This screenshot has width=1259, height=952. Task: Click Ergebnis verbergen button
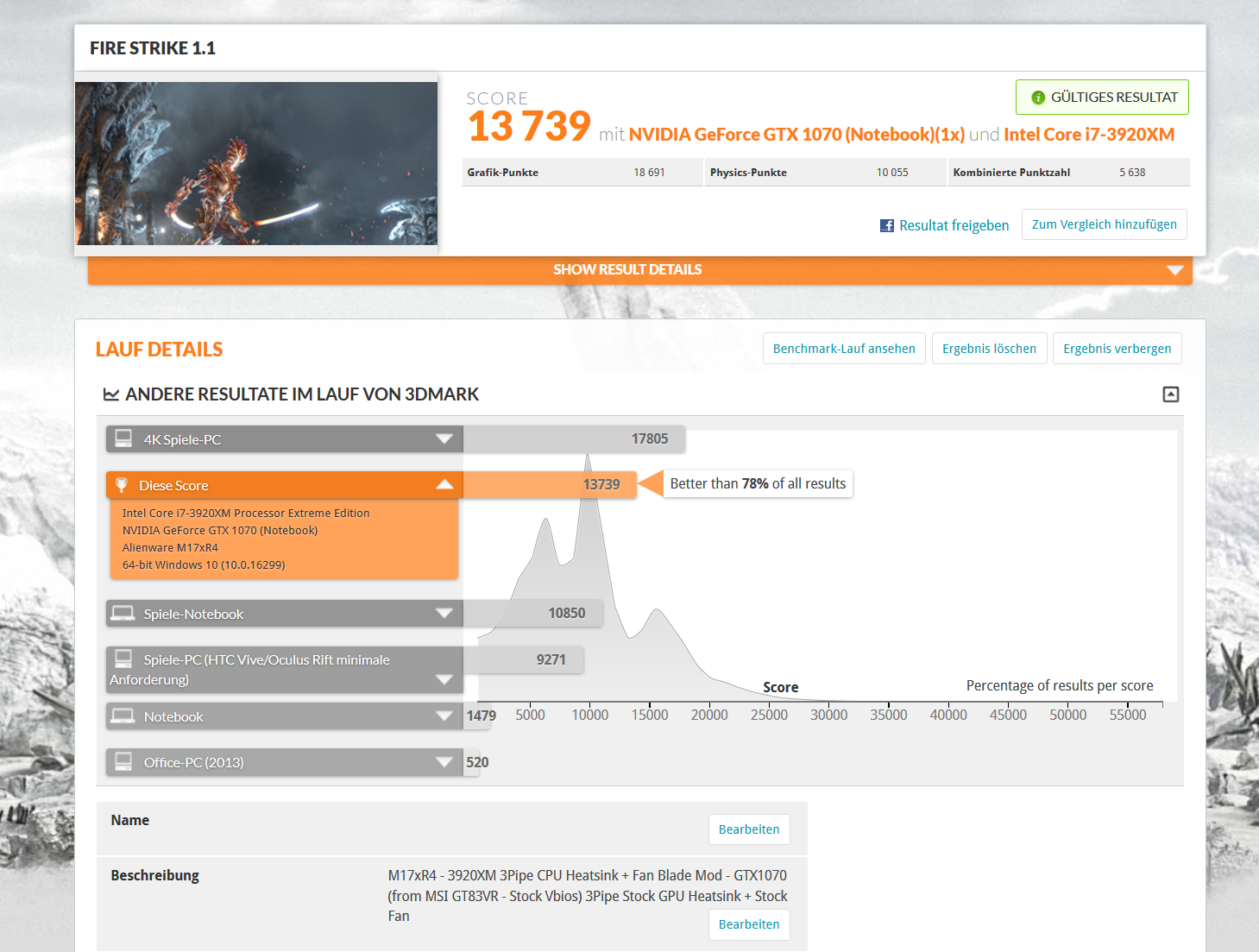point(1117,349)
